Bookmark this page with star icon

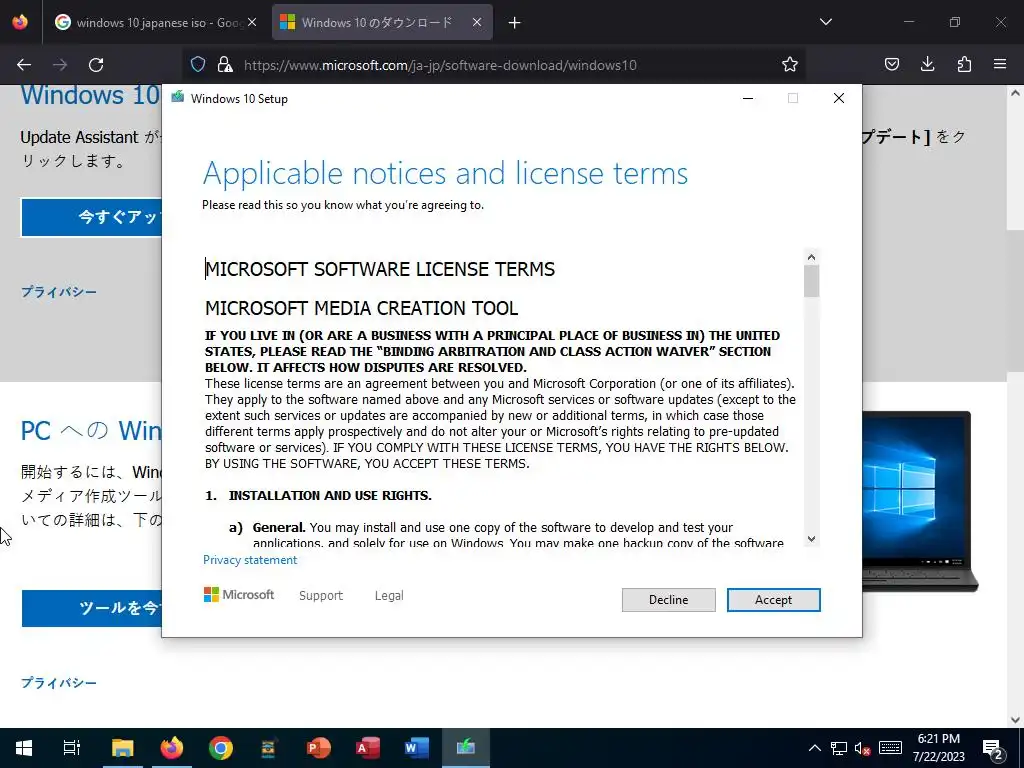(790, 64)
